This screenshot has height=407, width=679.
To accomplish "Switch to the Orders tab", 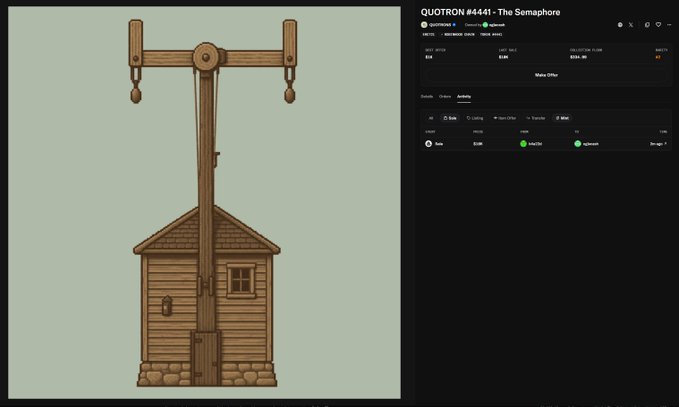I will coord(445,97).
